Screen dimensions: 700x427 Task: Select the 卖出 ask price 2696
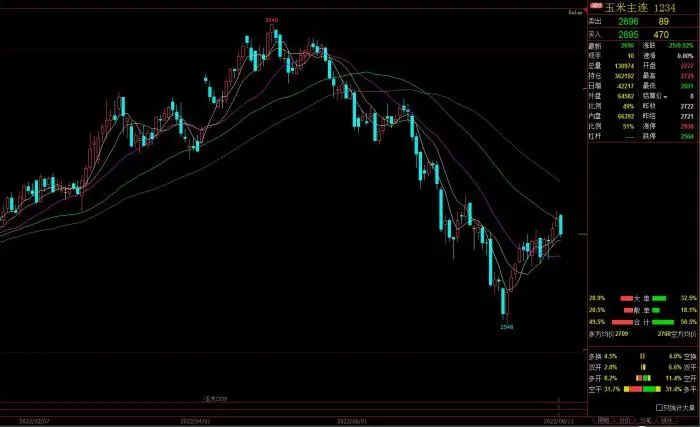(x=625, y=19)
